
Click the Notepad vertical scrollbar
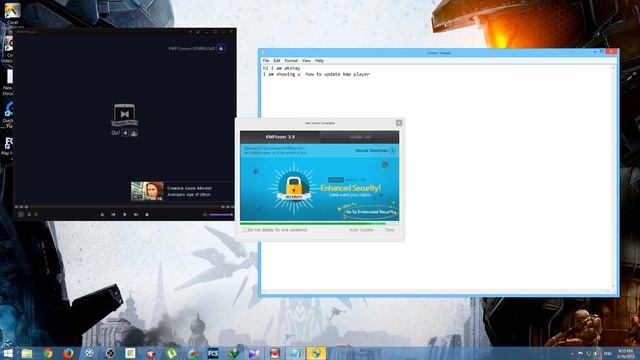click(614, 177)
